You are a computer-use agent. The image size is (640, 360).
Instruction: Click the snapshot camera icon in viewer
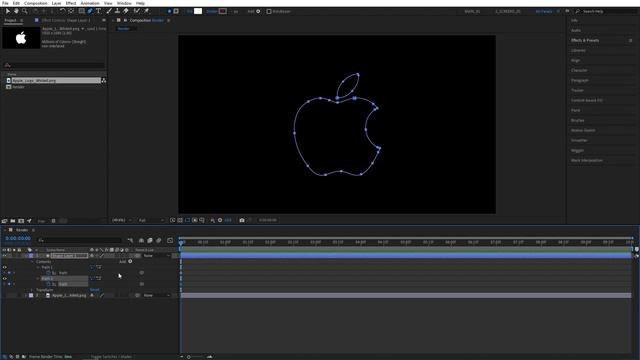[x=242, y=220]
